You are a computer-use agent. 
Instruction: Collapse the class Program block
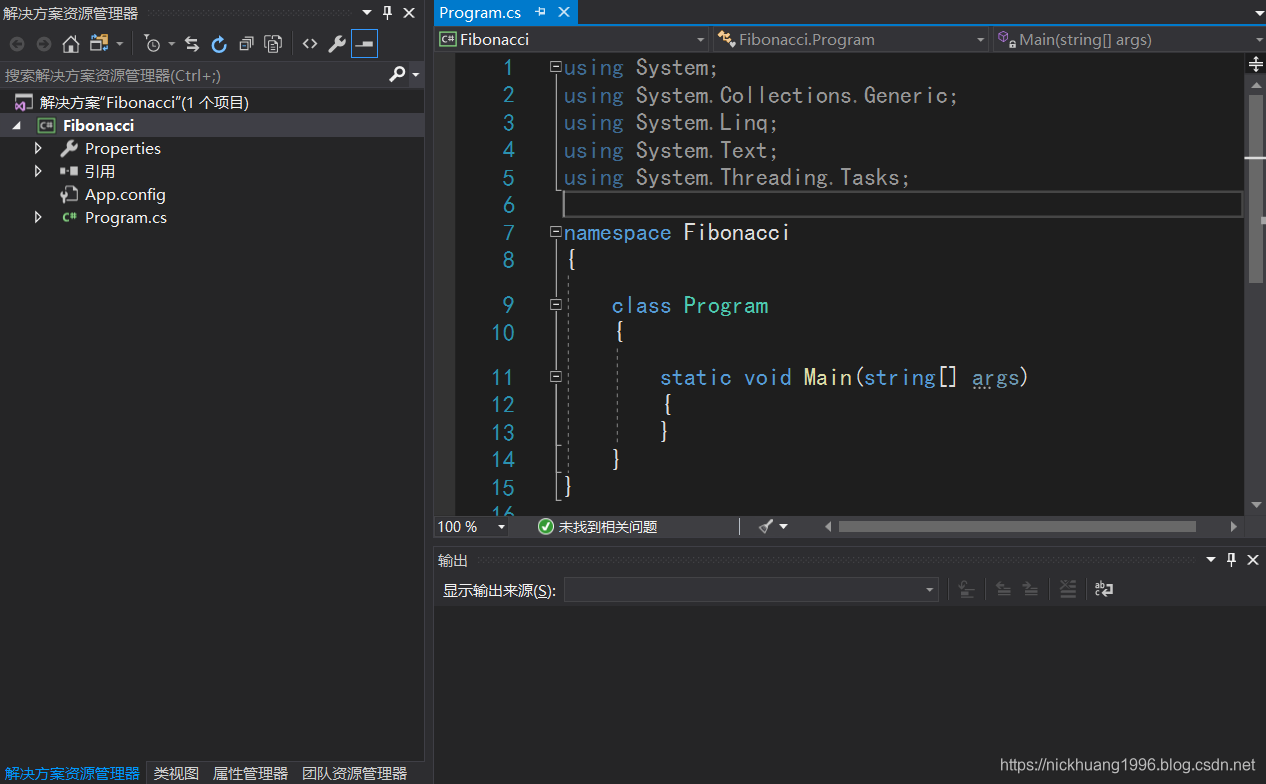pos(555,304)
